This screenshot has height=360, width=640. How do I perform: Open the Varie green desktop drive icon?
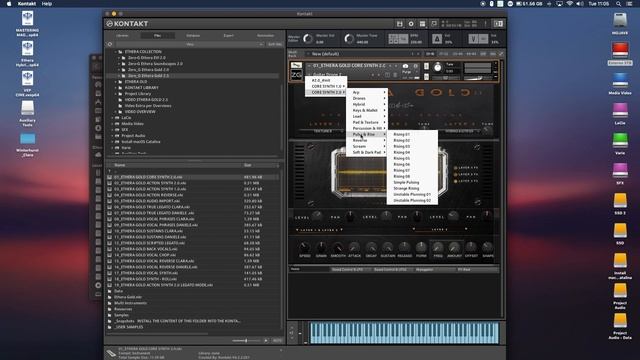(x=620, y=140)
